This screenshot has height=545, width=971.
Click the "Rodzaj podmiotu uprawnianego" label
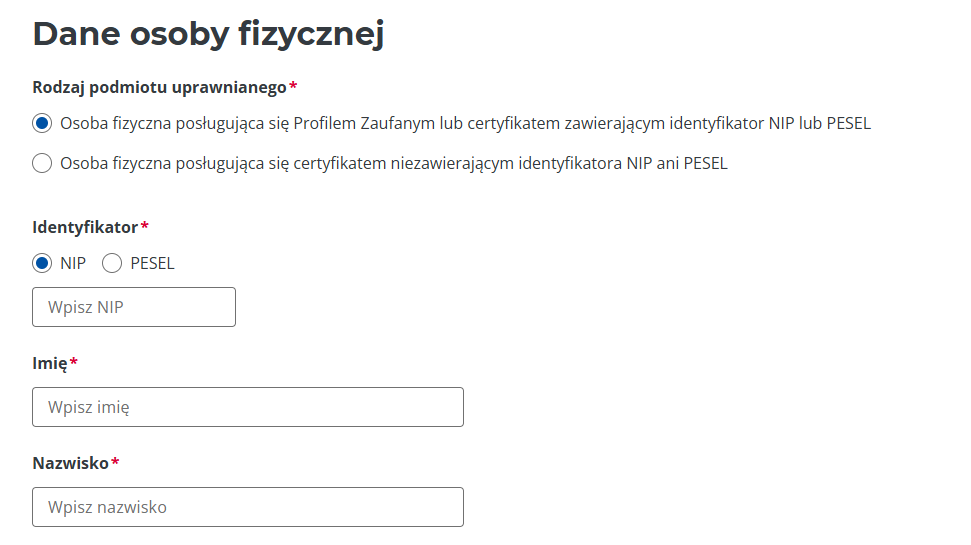point(159,87)
